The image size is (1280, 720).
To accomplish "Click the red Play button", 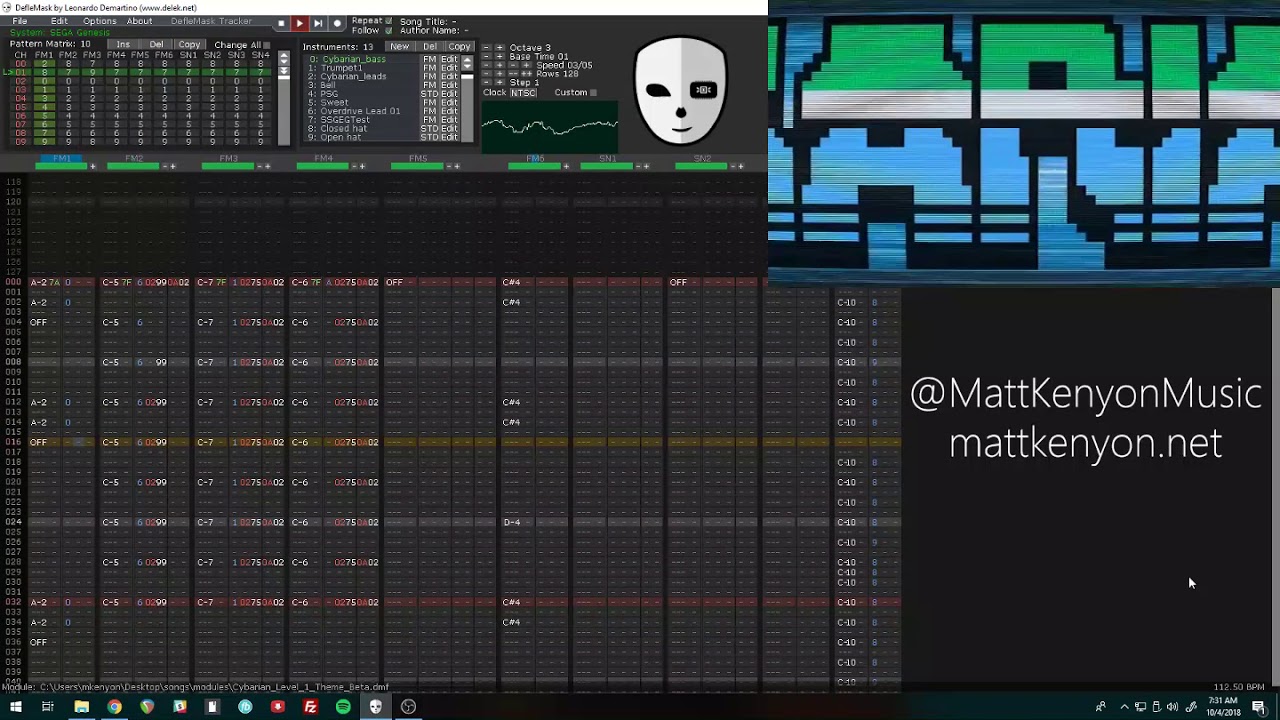I will click(x=299, y=23).
